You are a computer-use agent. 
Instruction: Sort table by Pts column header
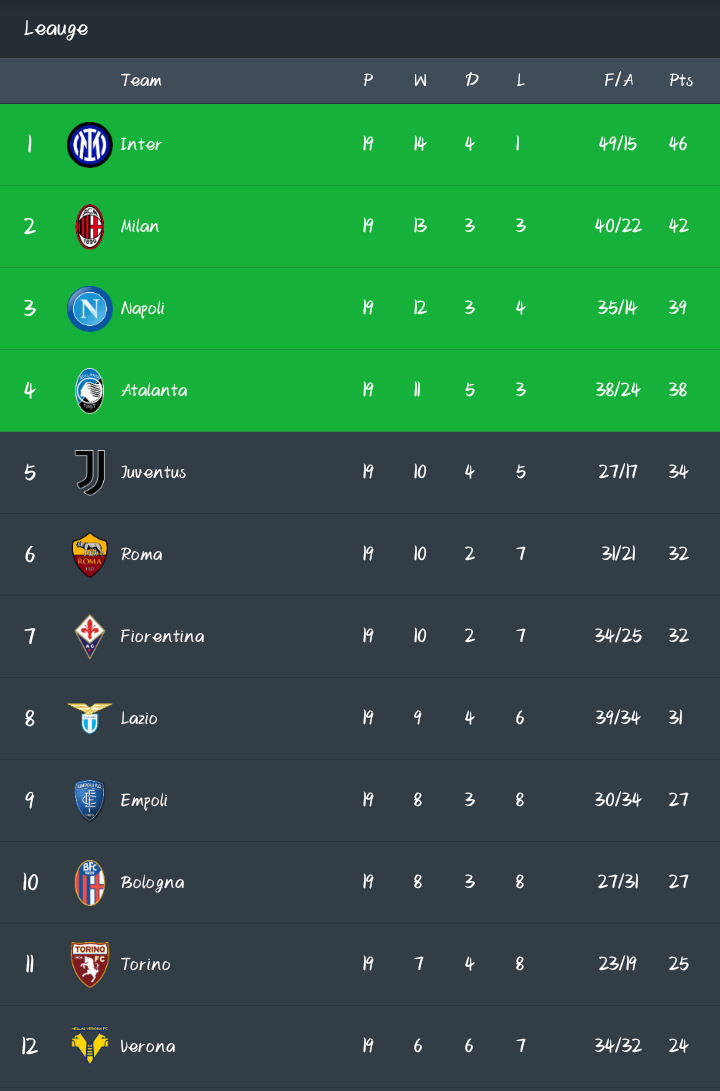pos(681,81)
